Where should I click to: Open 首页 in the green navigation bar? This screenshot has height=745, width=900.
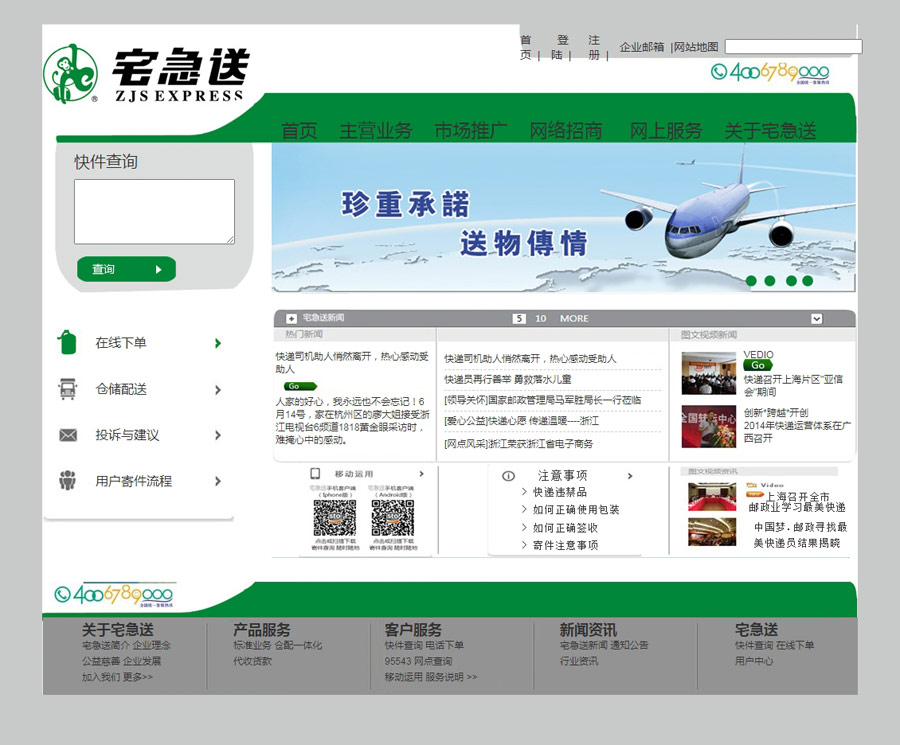click(x=299, y=131)
